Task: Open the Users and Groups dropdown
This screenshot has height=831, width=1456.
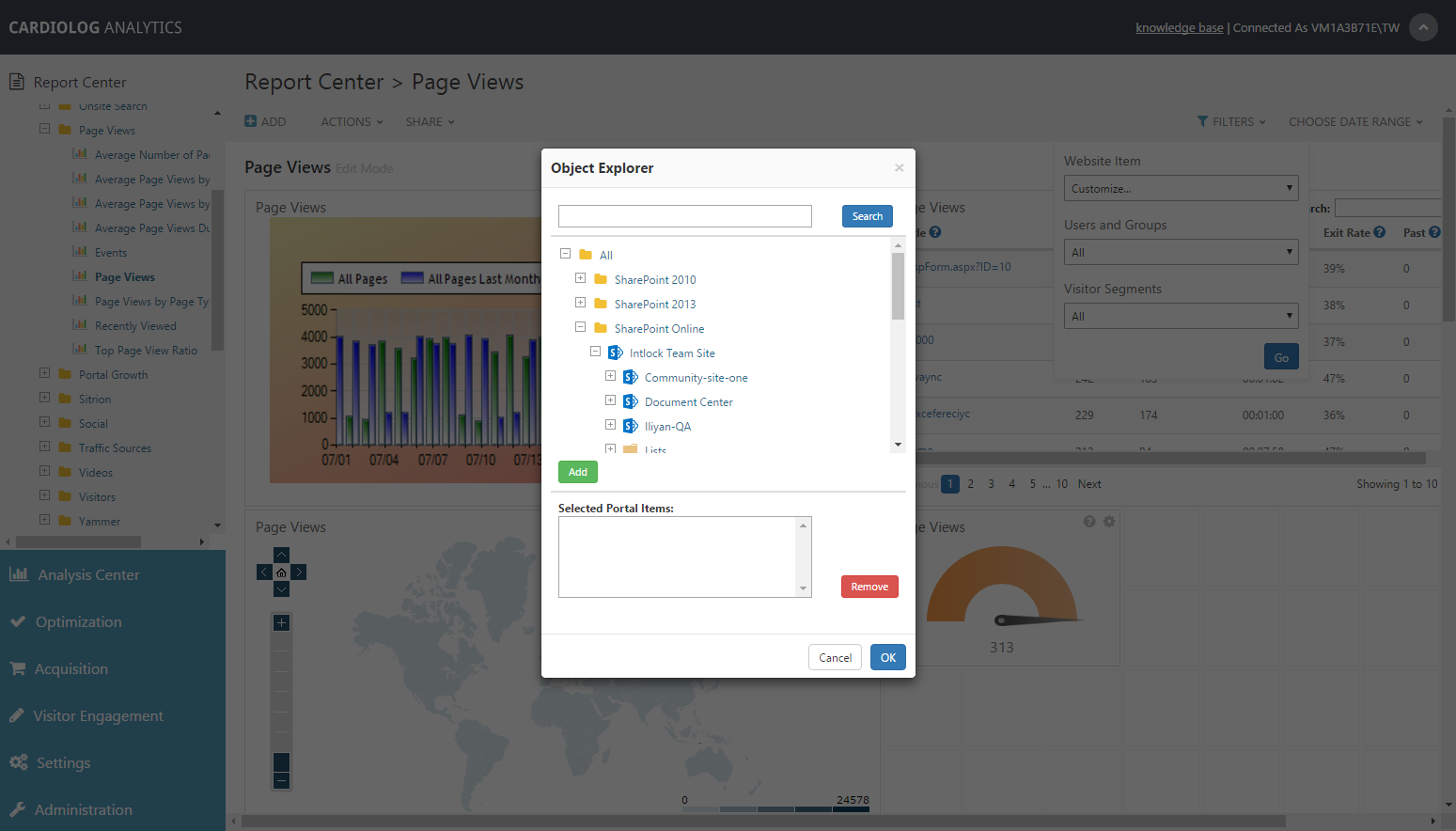Action: [1181, 252]
